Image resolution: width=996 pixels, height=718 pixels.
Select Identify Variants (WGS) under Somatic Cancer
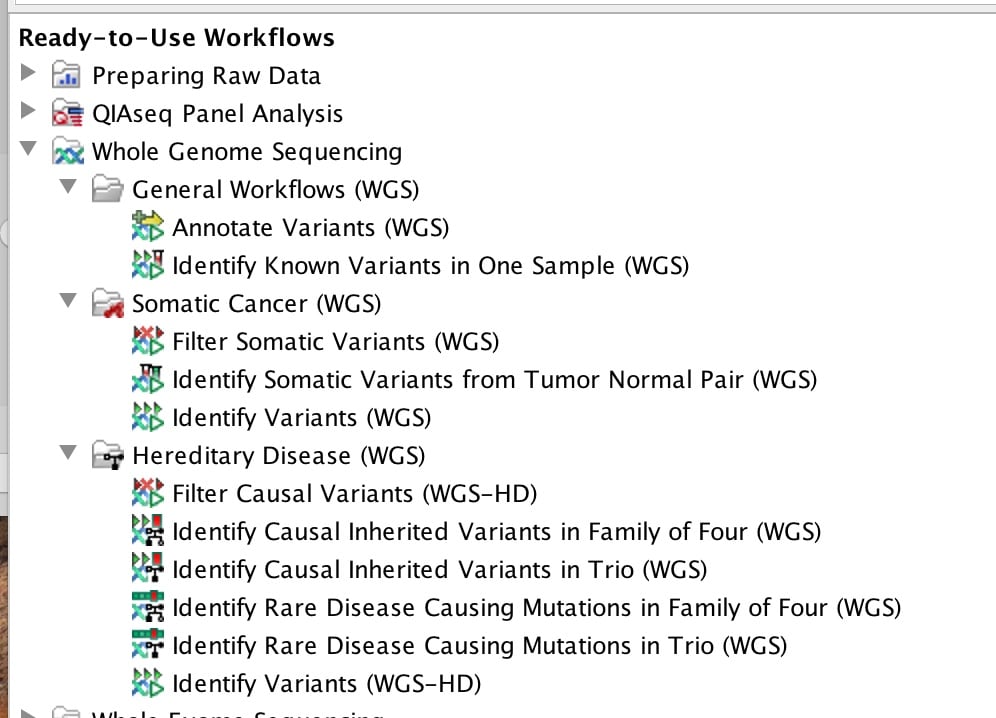click(302, 418)
